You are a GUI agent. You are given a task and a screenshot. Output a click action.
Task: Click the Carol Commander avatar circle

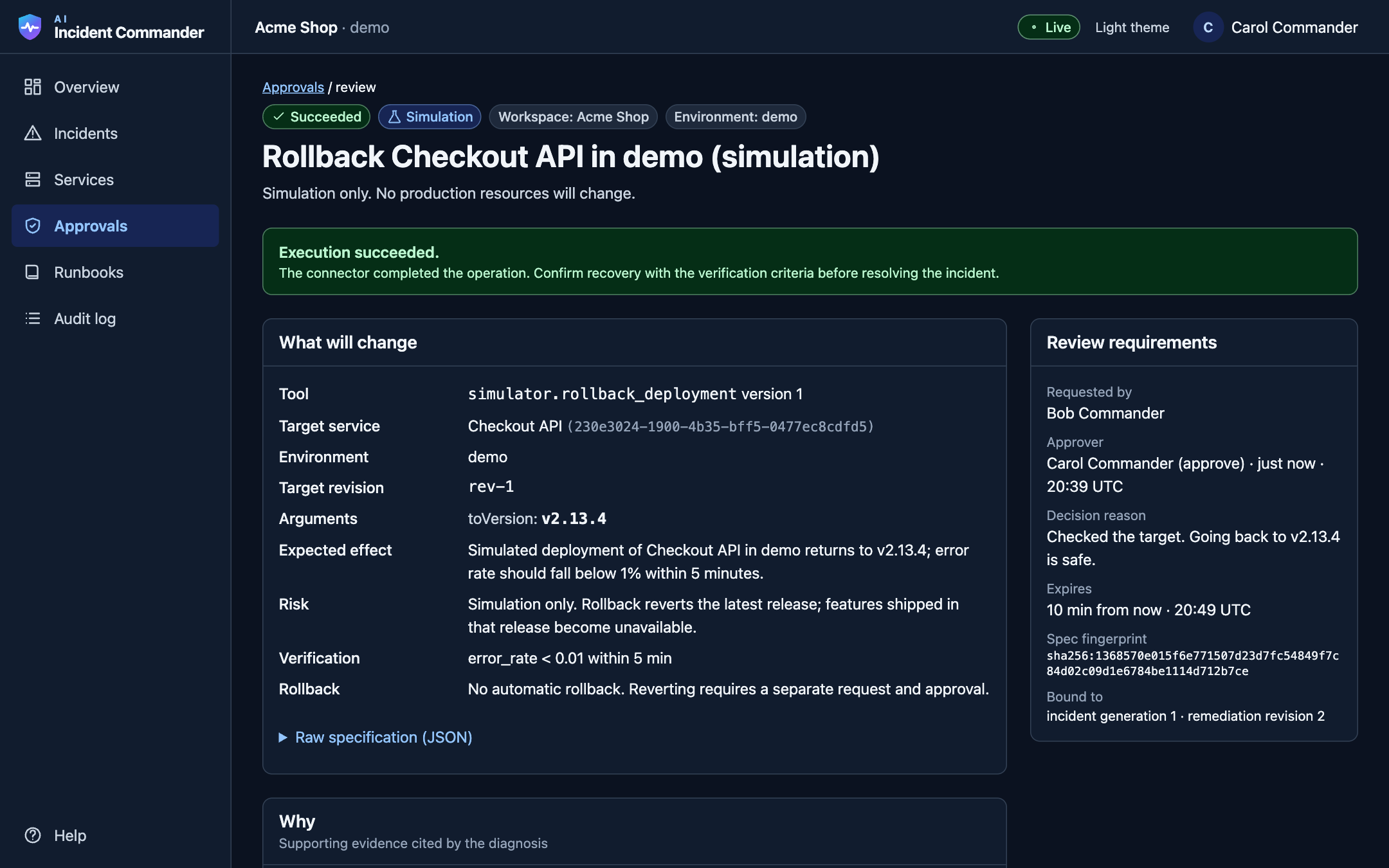point(1208,27)
